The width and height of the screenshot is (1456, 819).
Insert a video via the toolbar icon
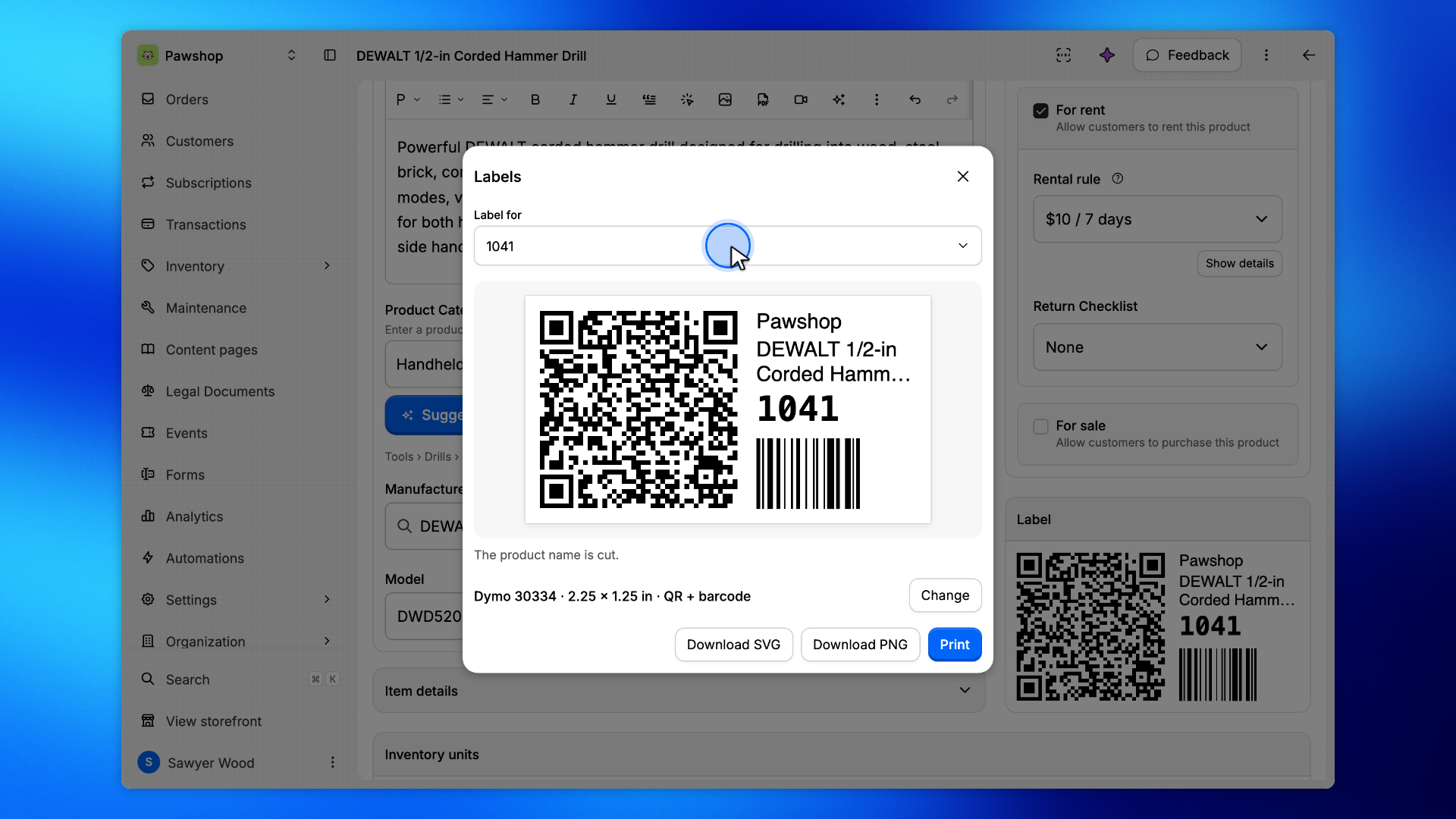[801, 99]
